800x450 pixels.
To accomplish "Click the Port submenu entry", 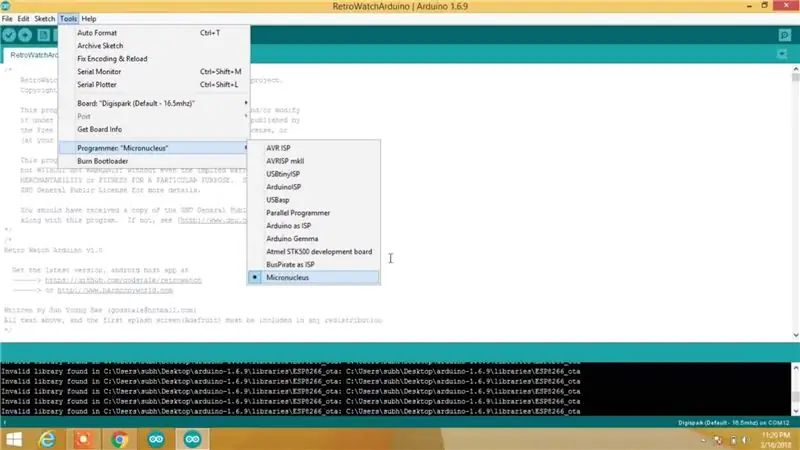I will tap(154, 116).
